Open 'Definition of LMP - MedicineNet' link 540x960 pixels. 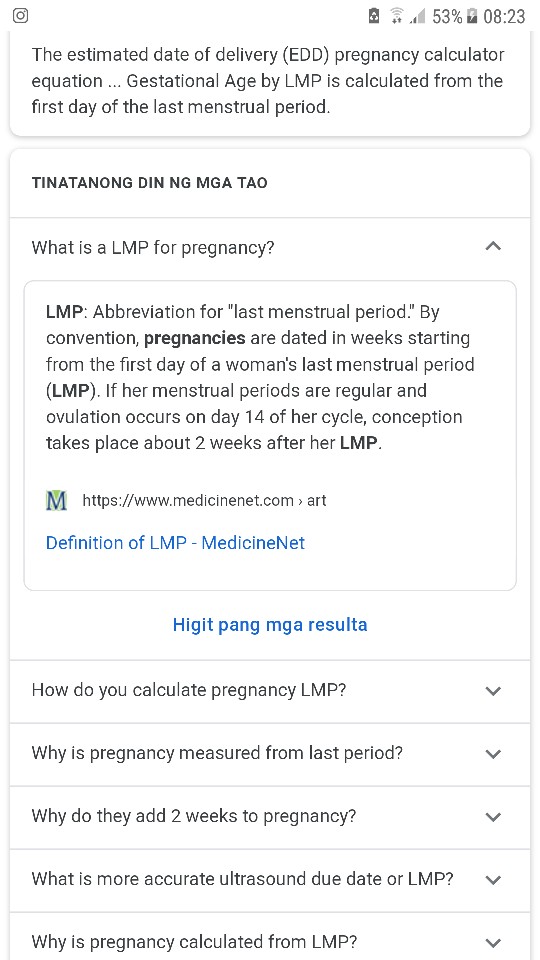(175, 543)
